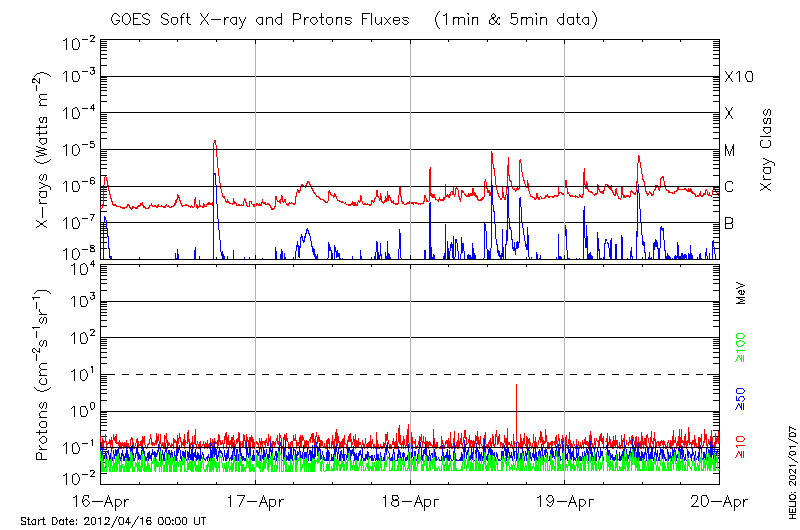Select the 18-Apr date axis label

pos(410,502)
